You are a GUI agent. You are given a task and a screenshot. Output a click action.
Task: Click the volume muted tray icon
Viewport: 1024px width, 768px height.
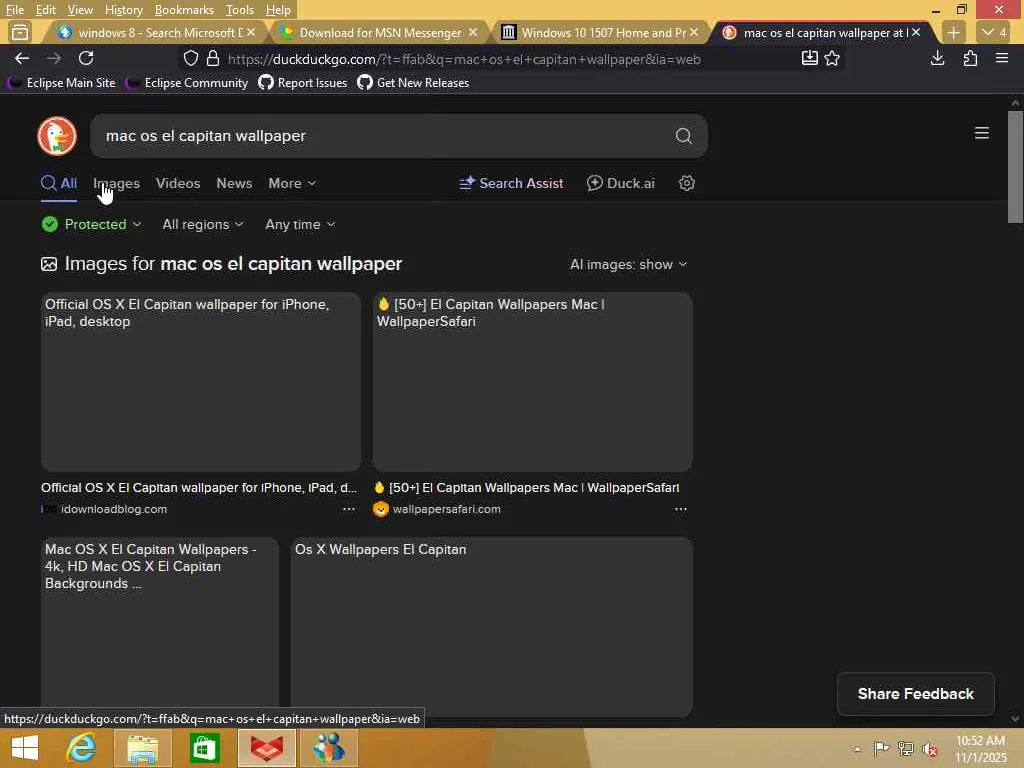tap(929, 749)
